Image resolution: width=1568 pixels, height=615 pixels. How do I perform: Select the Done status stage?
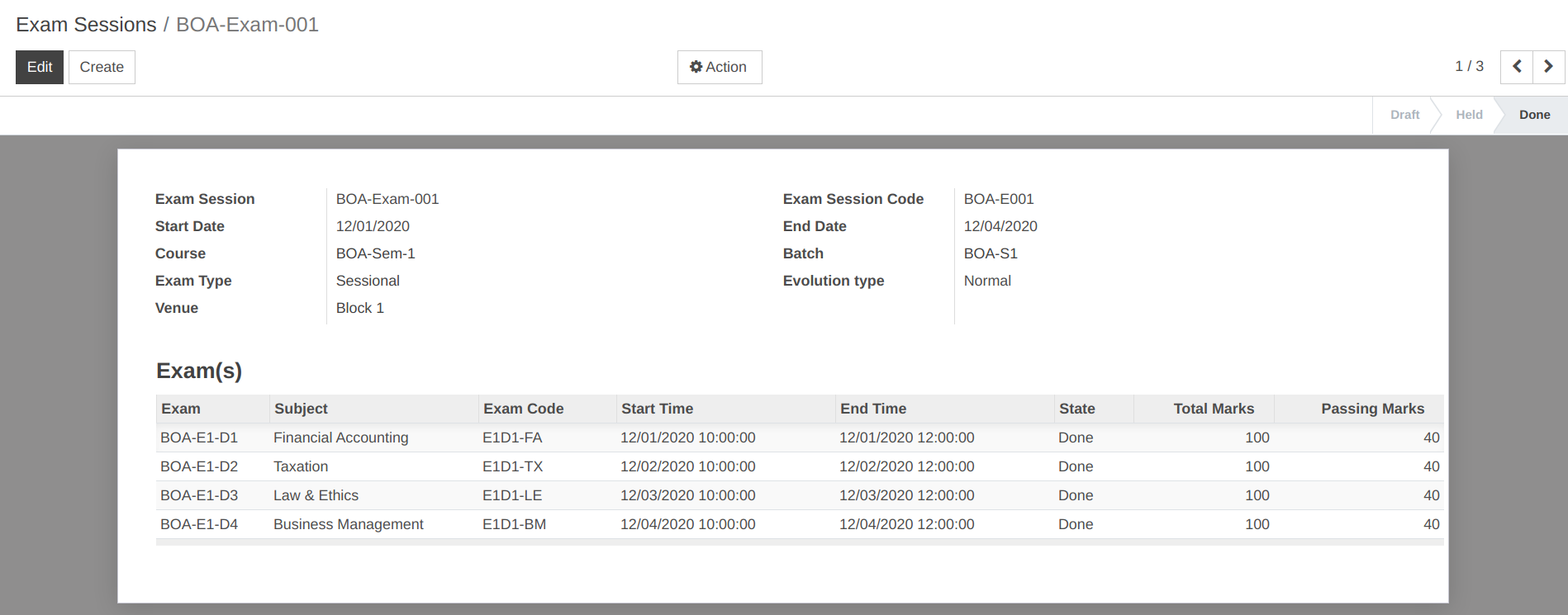click(x=1534, y=115)
